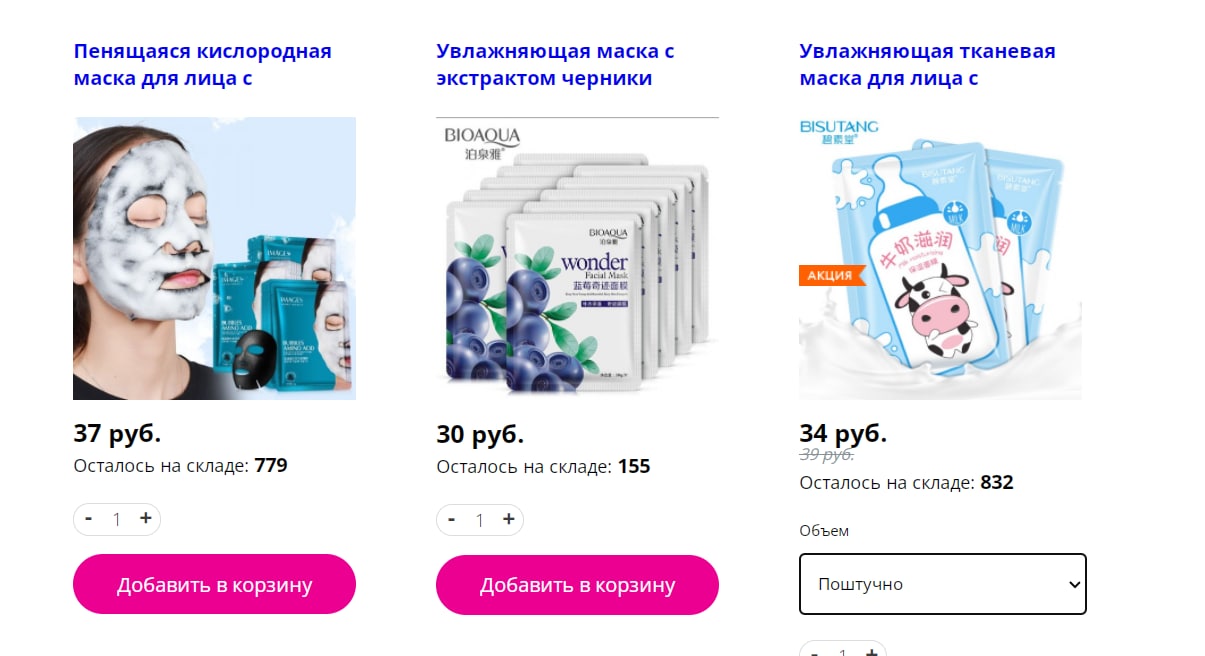Click the quantity field of the foaming mask

(x=117, y=519)
